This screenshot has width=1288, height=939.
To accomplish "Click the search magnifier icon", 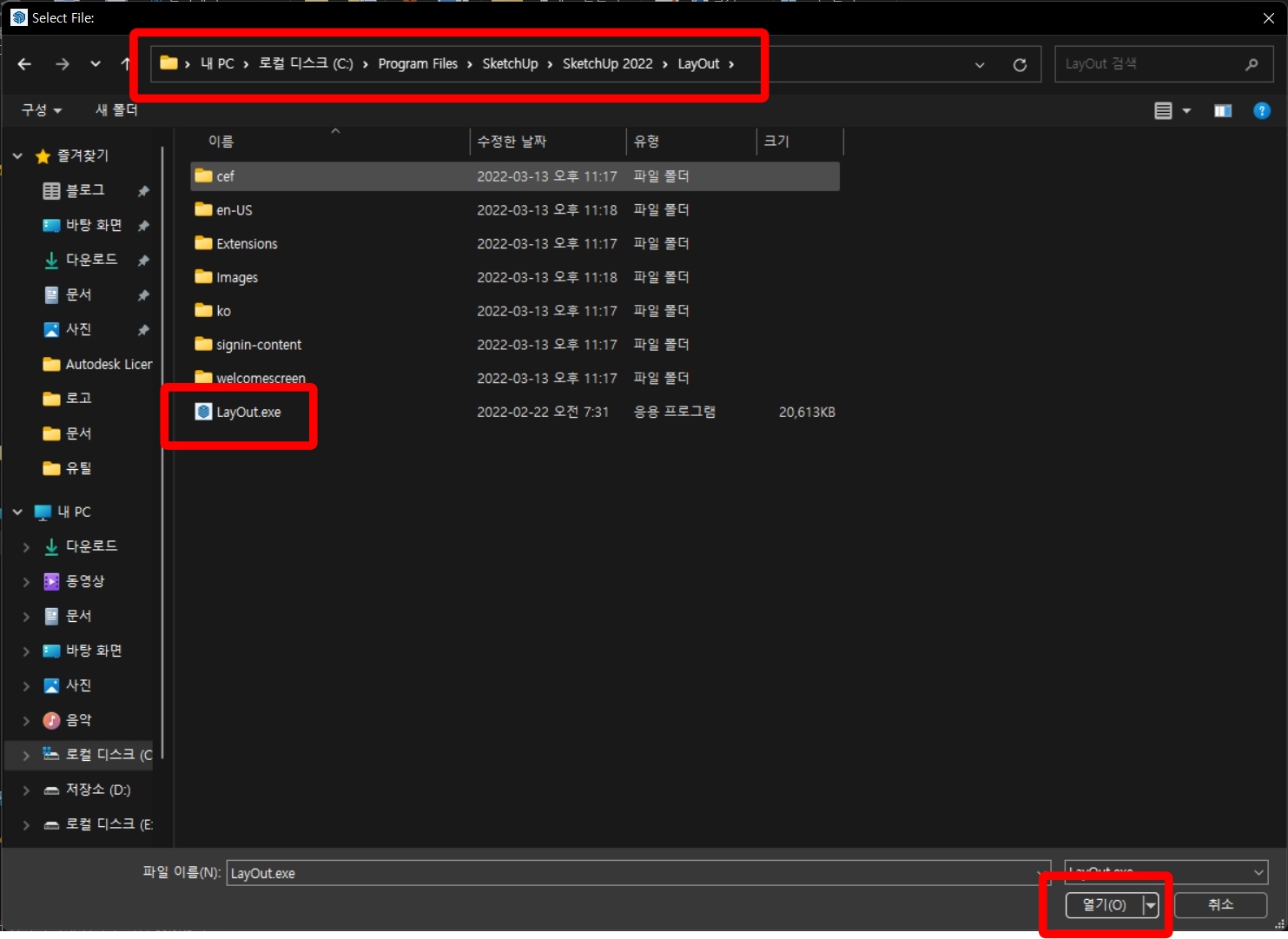I will click(1252, 63).
